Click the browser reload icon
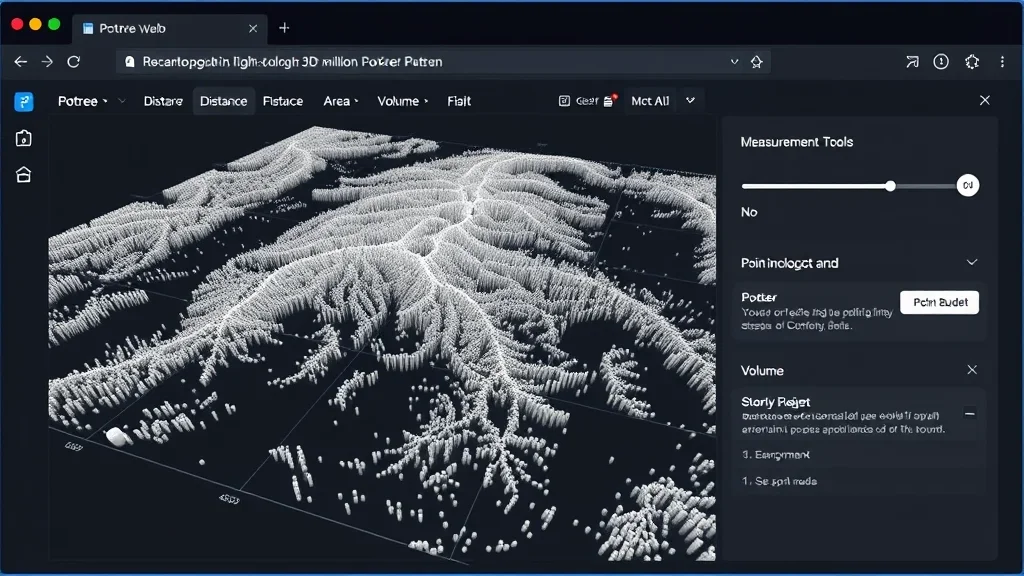The width and height of the screenshot is (1024, 576). point(73,61)
